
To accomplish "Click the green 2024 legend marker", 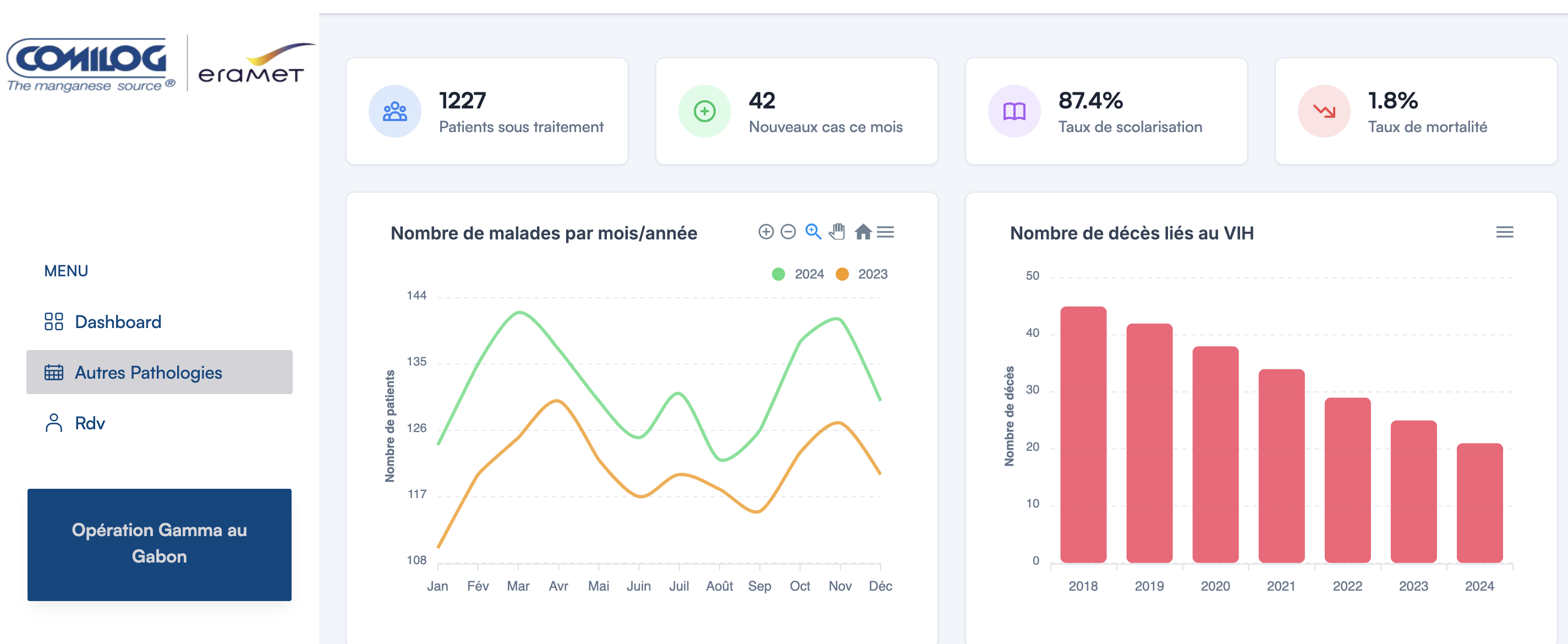I will coord(778,274).
